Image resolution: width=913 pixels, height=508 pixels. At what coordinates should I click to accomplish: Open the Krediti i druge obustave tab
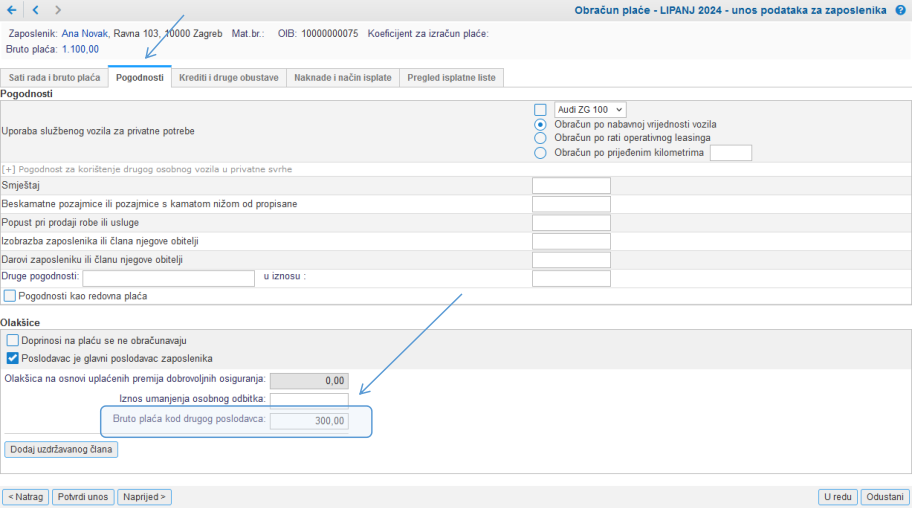229,77
